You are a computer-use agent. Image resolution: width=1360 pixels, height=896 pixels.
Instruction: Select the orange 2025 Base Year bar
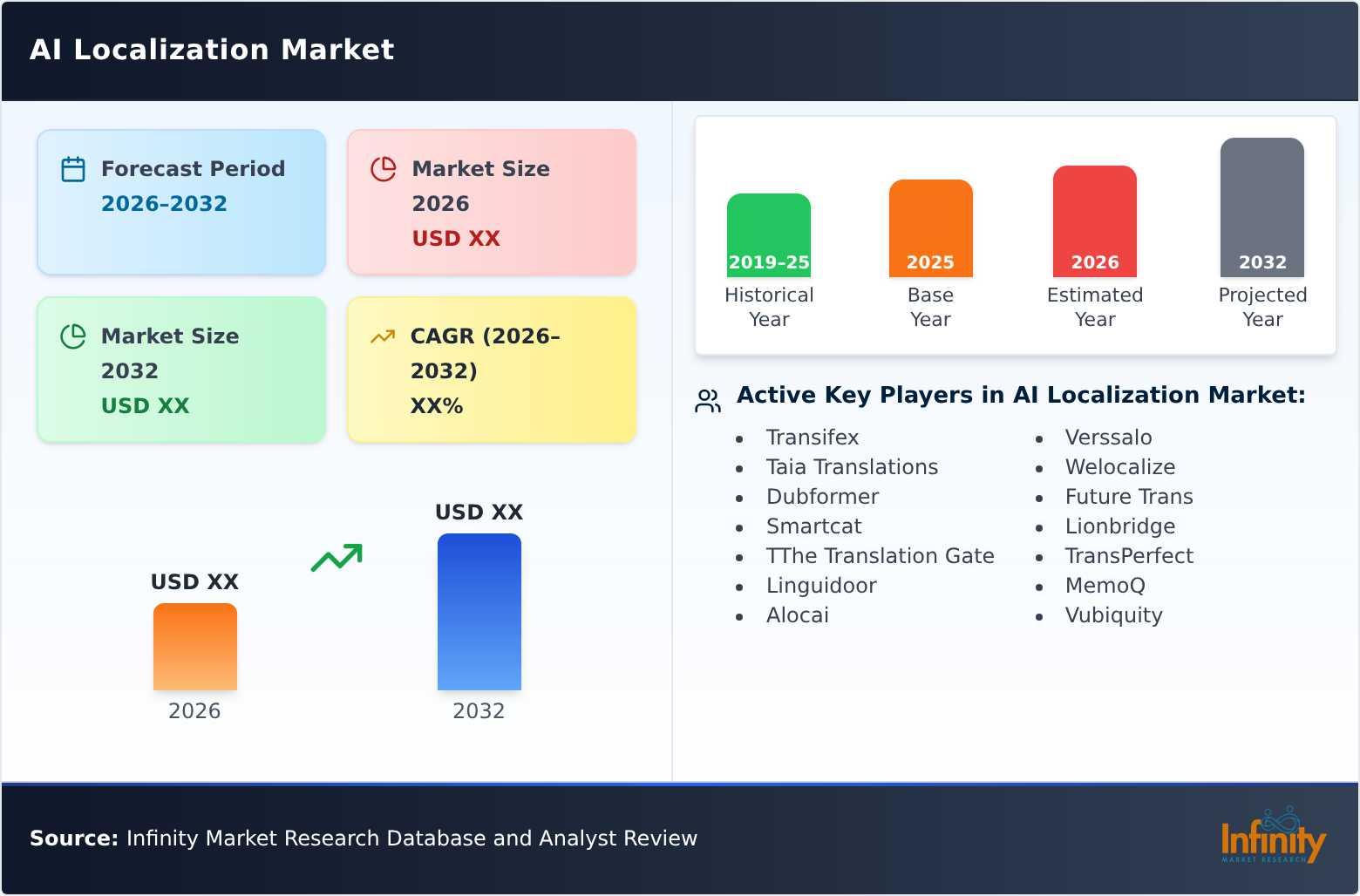[x=930, y=228]
